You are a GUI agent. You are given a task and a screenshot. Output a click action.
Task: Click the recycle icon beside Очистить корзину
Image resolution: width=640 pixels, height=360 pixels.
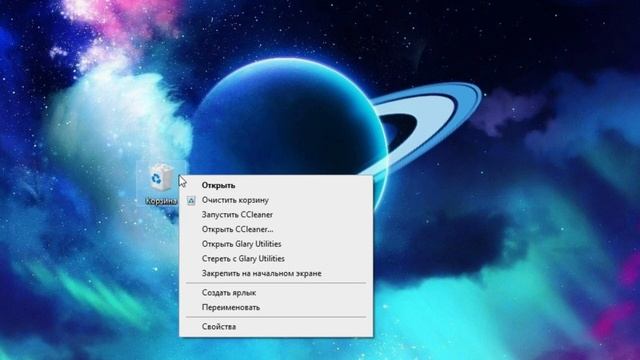(x=191, y=200)
